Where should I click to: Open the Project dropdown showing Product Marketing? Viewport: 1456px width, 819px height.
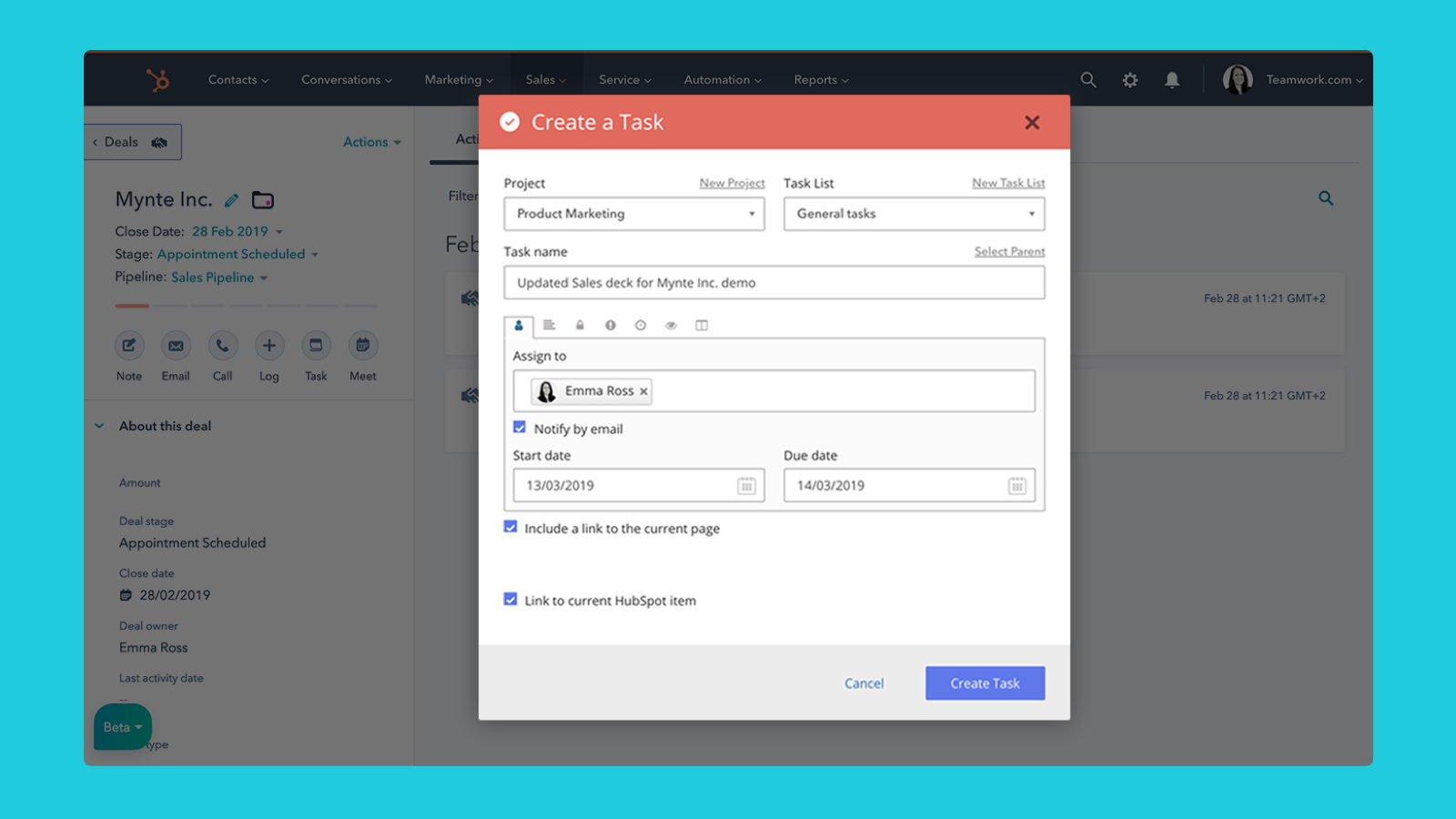(633, 214)
